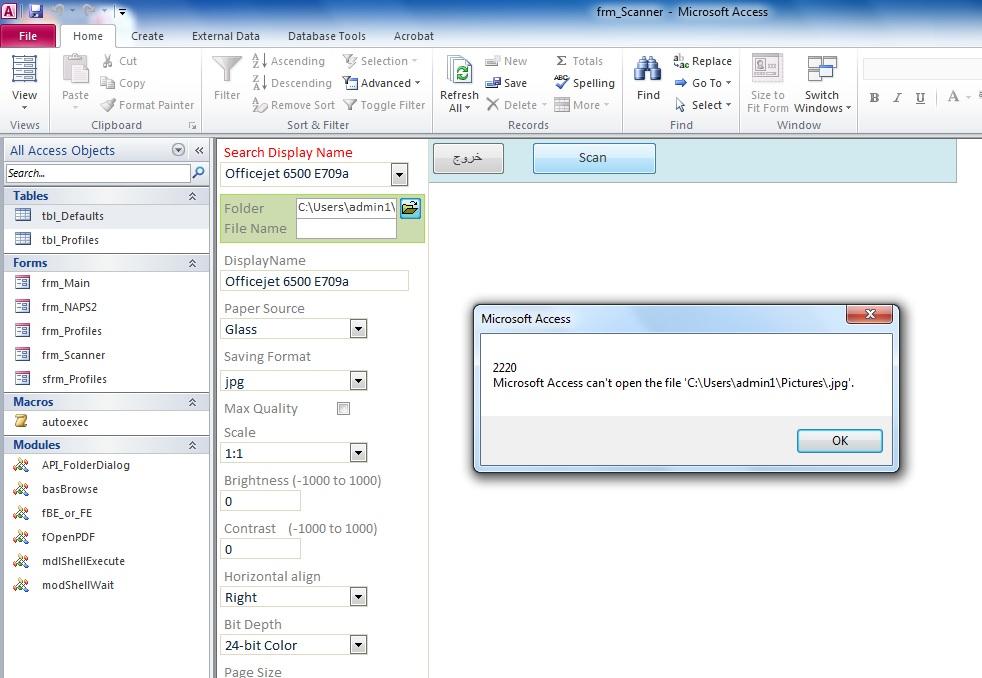Open the Advanced filter dropdown

point(381,83)
